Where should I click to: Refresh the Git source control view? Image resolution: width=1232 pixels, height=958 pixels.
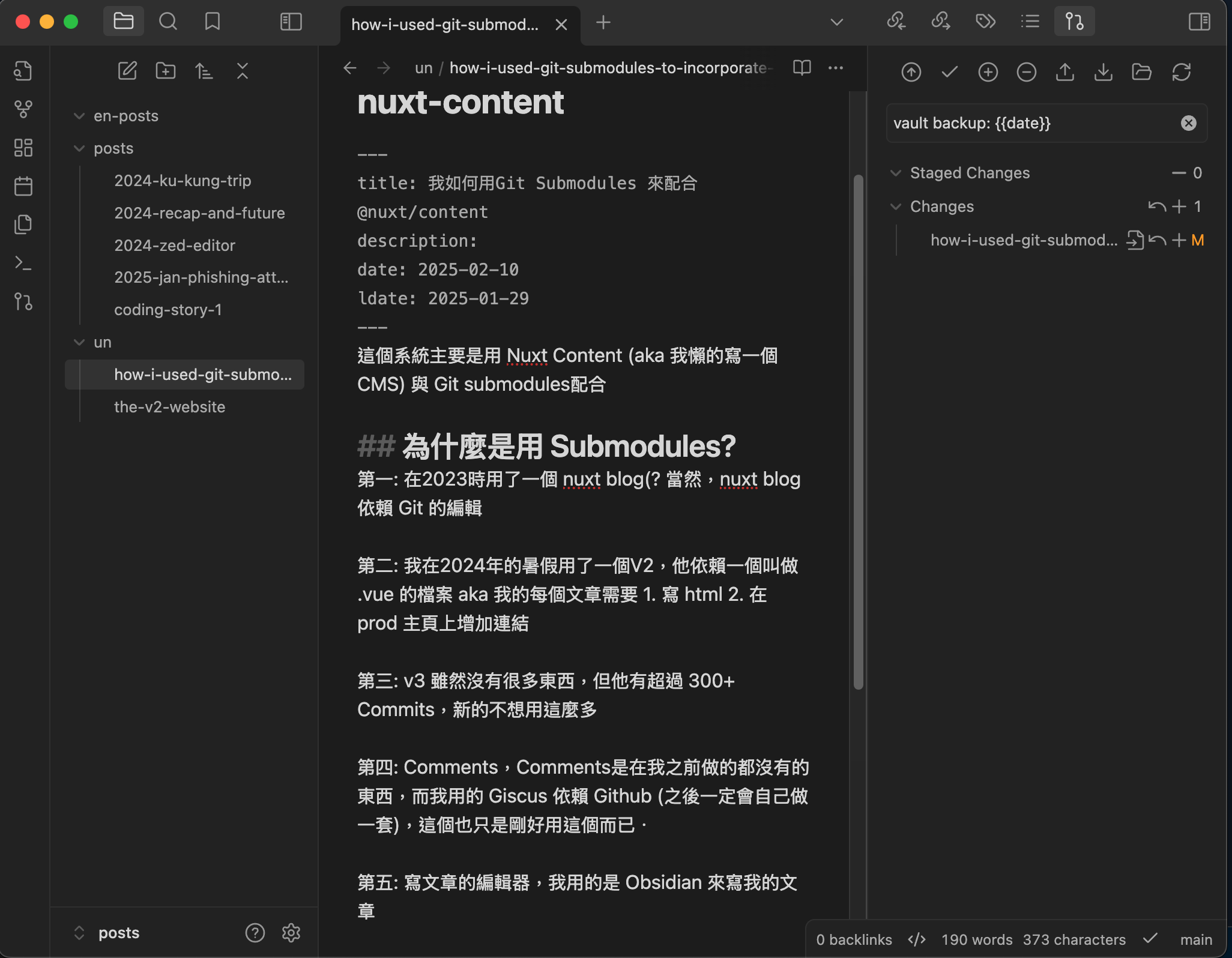tap(1181, 72)
